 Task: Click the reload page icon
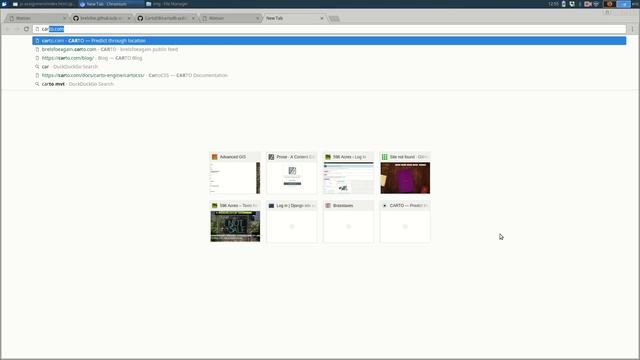pos(26,29)
